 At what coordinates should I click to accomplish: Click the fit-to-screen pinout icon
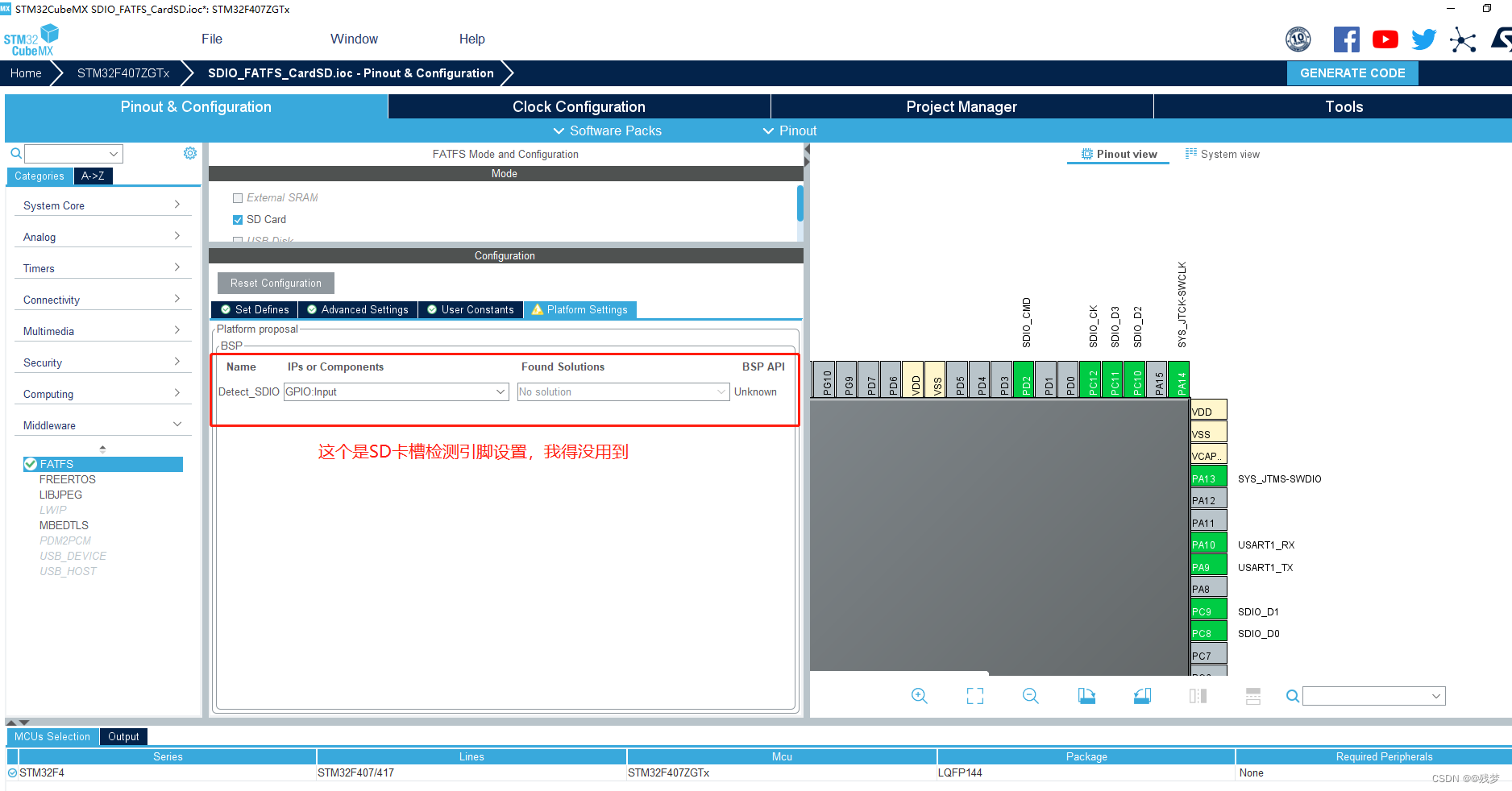pyautogui.click(x=975, y=696)
